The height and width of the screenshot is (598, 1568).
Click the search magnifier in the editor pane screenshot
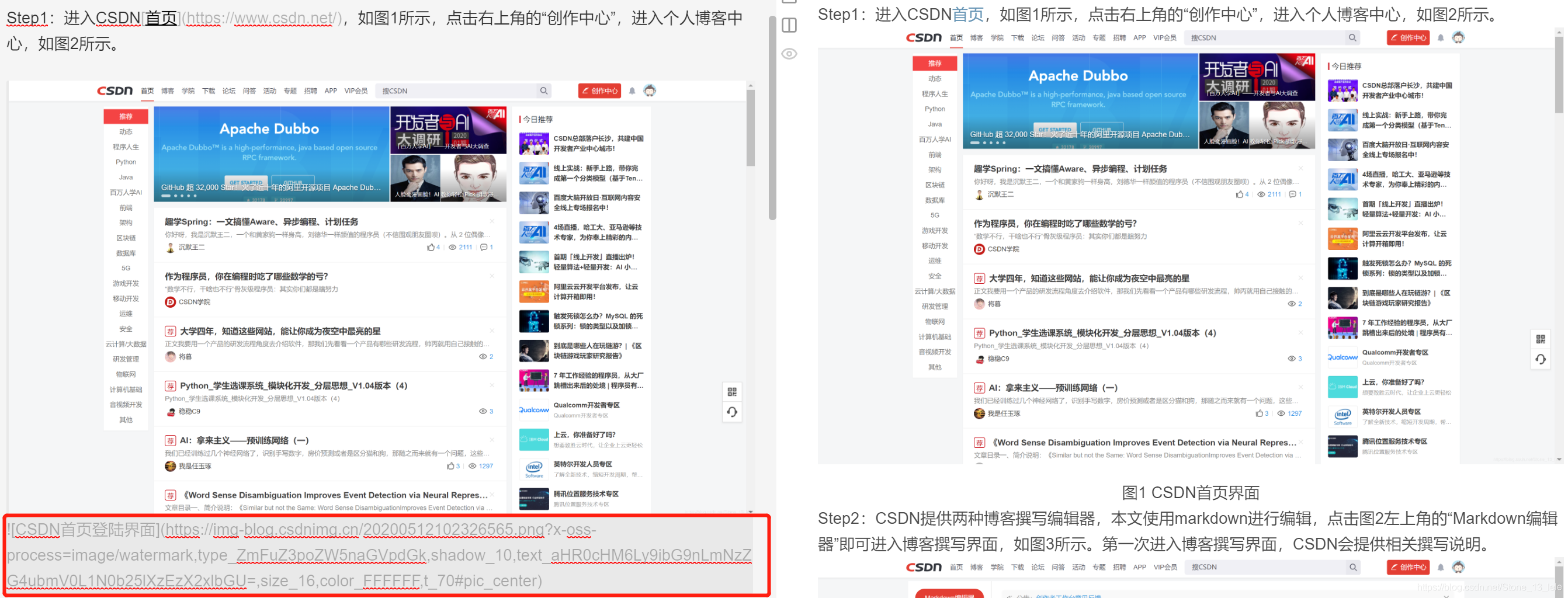(543, 91)
